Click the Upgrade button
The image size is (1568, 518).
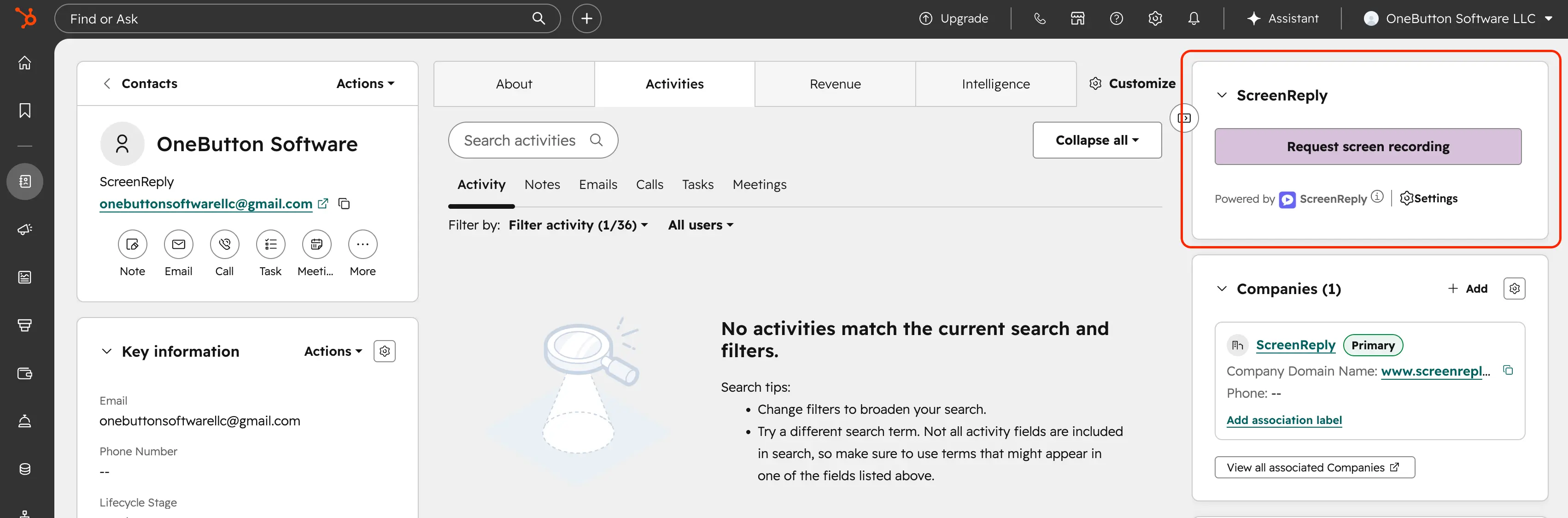(953, 18)
